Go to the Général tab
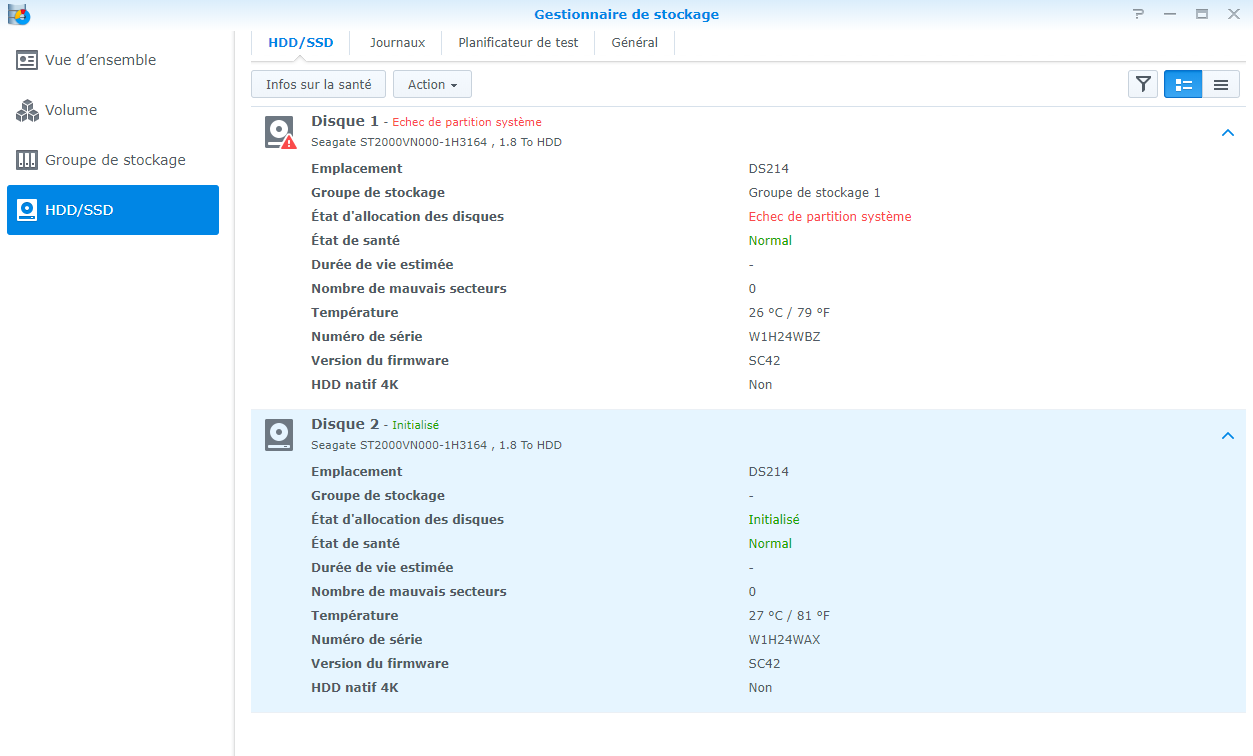The width and height of the screenshot is (1253, 756). coord(634,43)
